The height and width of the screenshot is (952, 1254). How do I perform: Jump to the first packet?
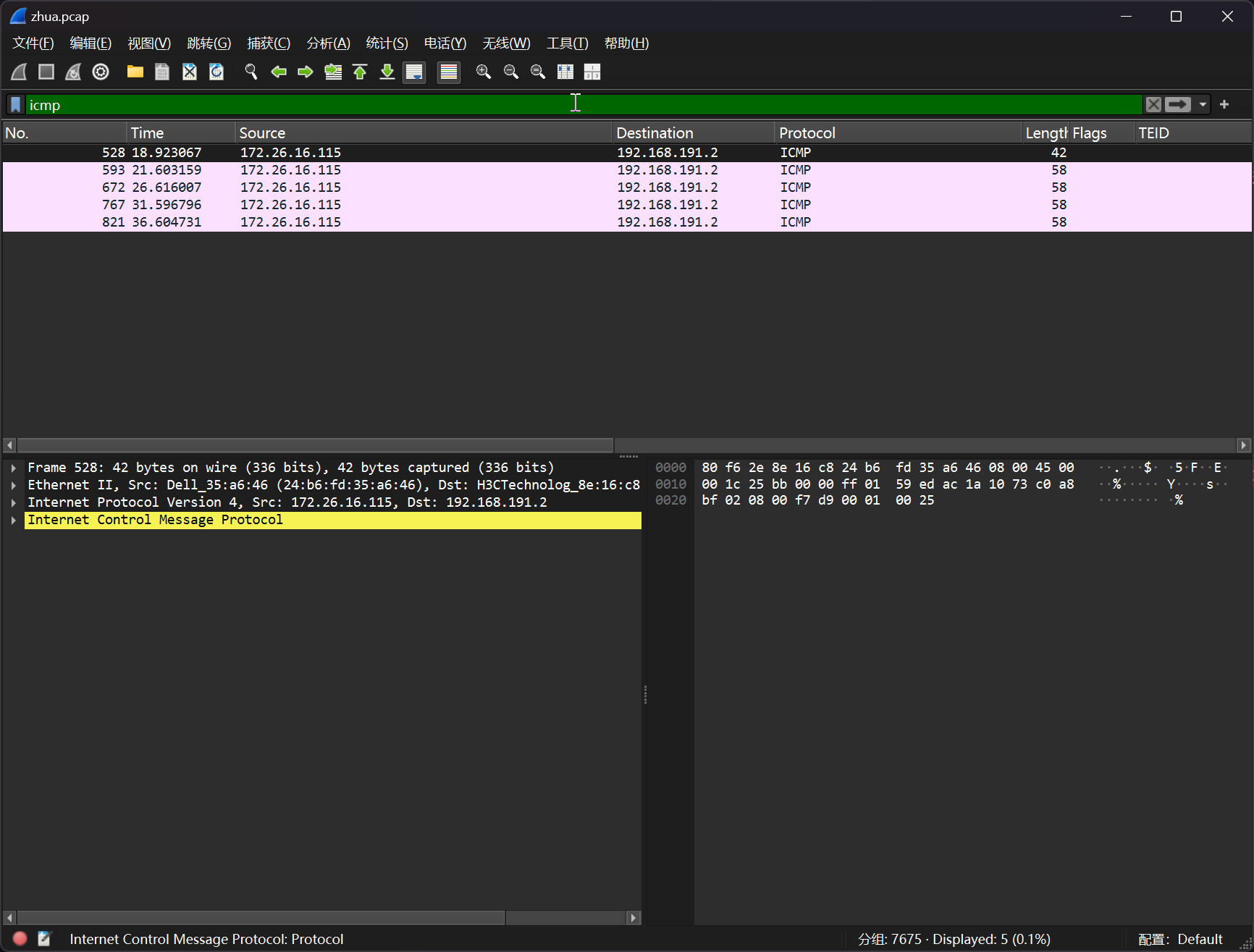[x=360, y=72]
